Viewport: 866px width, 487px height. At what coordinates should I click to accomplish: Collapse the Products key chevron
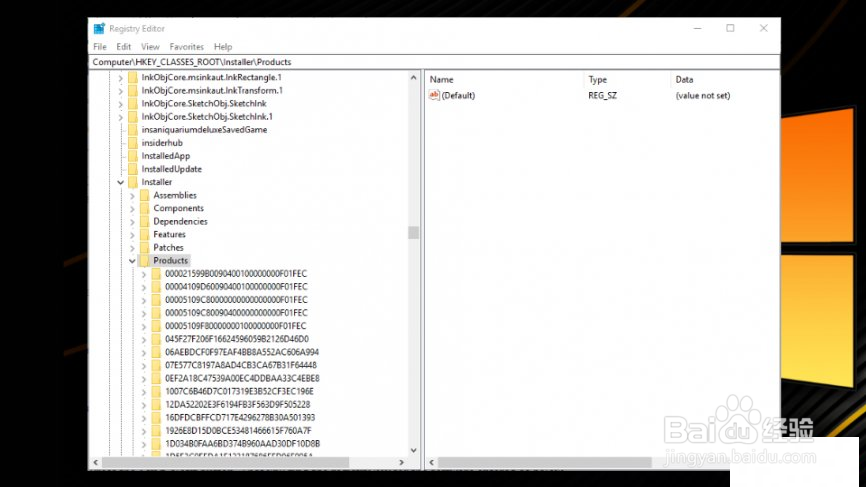132,261
